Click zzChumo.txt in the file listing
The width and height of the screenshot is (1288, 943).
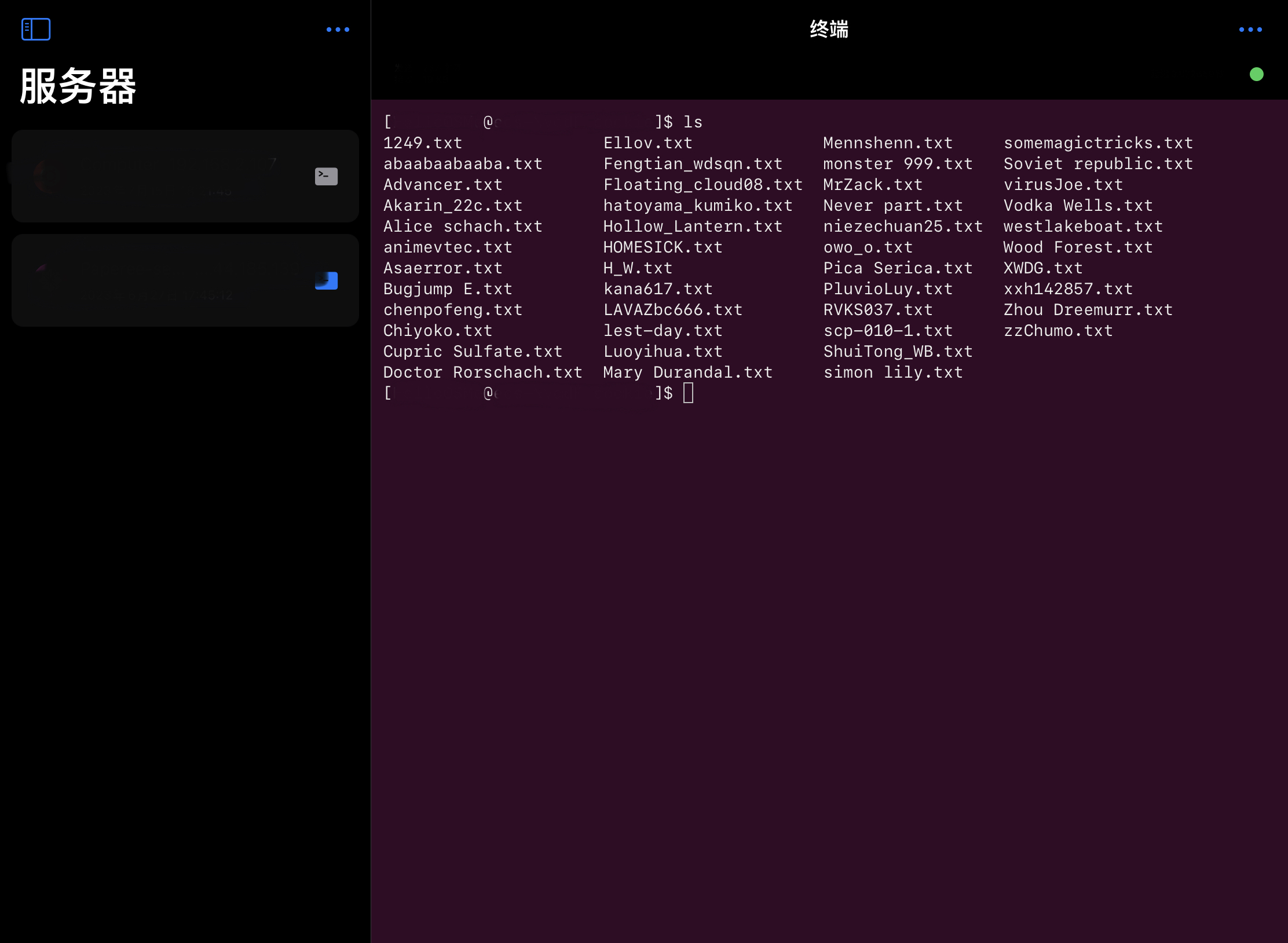(x=1058, y=331)
